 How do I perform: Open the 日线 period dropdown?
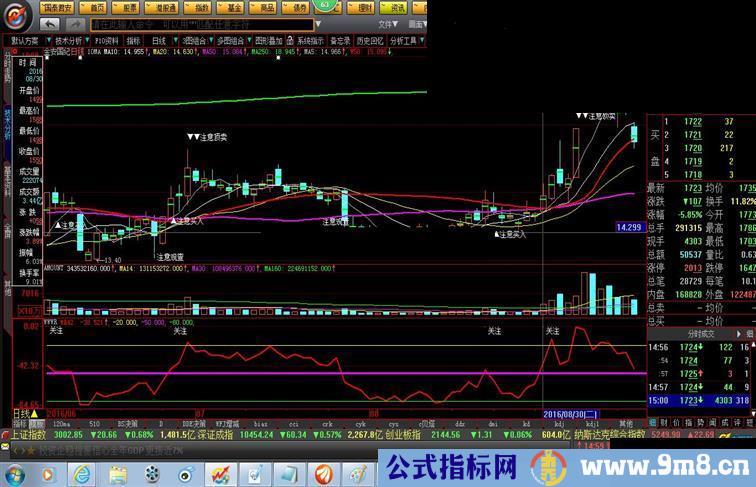(x=160, y=41)
